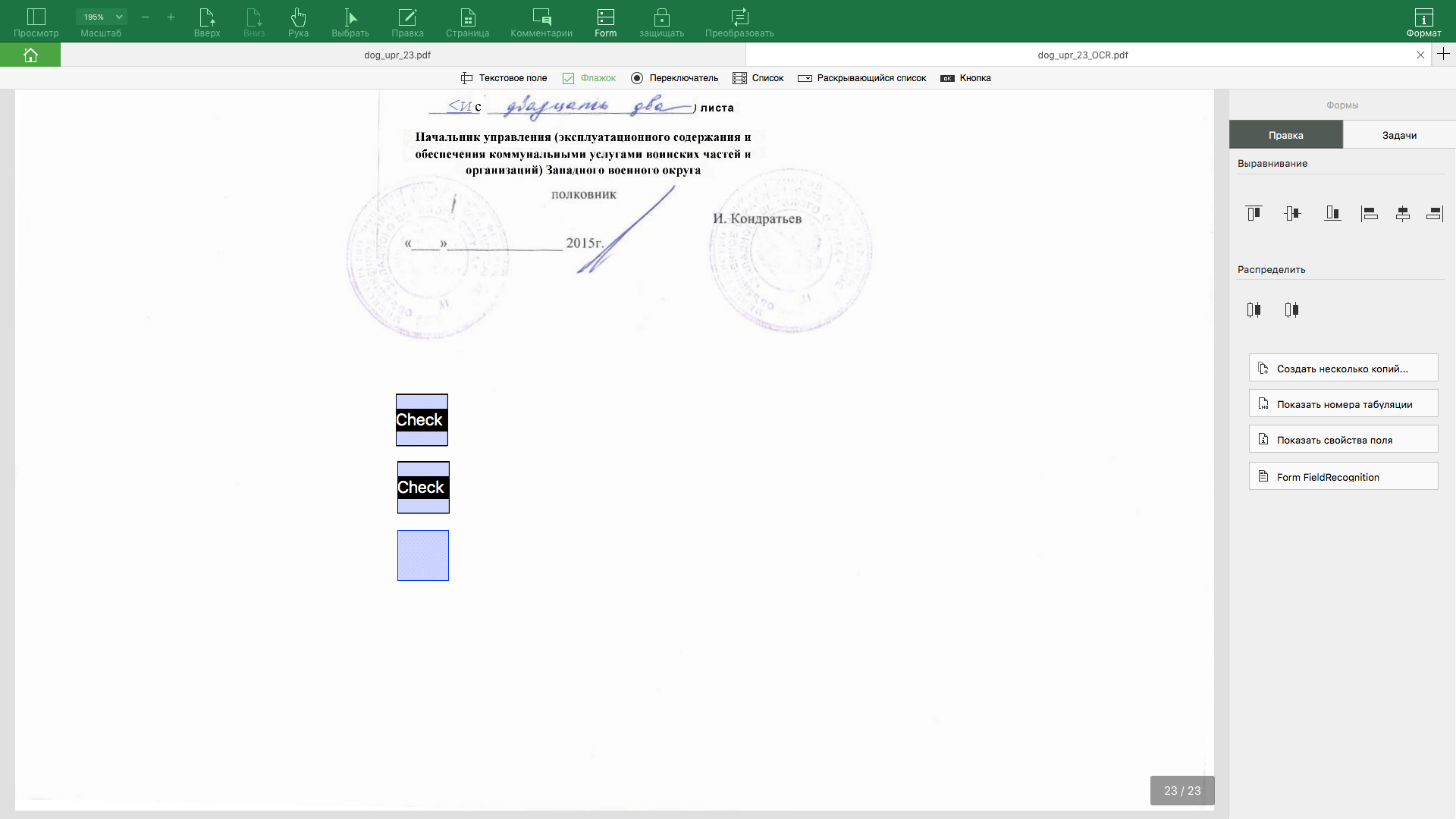
Task: Choose the Флажок checkbox form tool
Action: coord(589,78)
